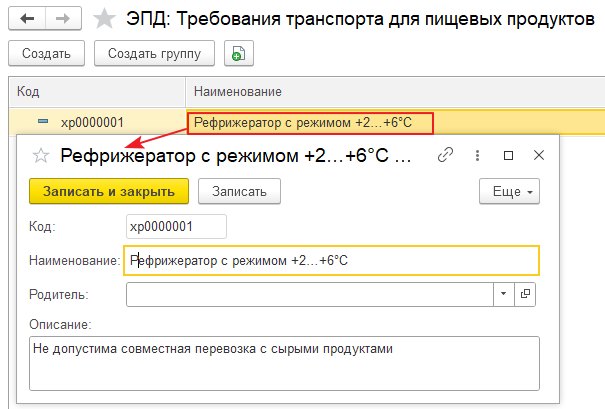
Task: Click into the Родитель input field
Action: click(x=309, y=294)
